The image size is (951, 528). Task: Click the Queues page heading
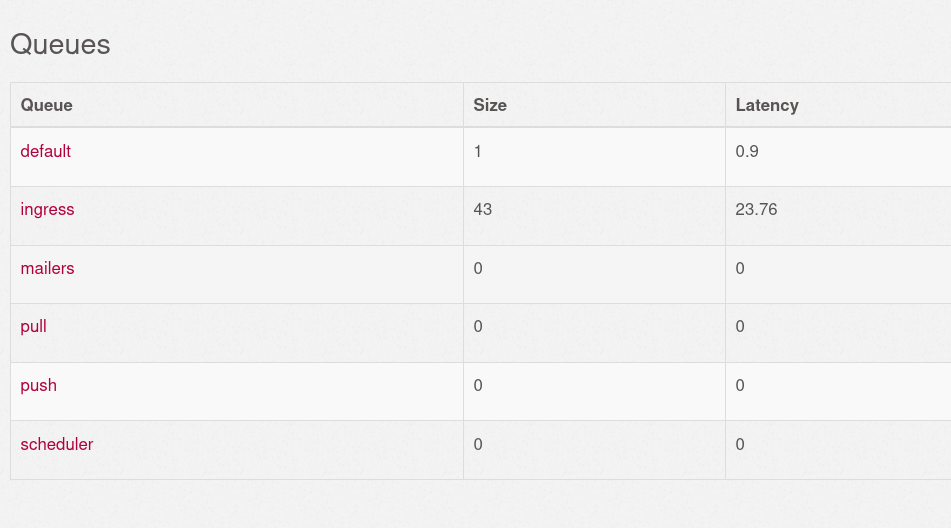click(60, 44)
